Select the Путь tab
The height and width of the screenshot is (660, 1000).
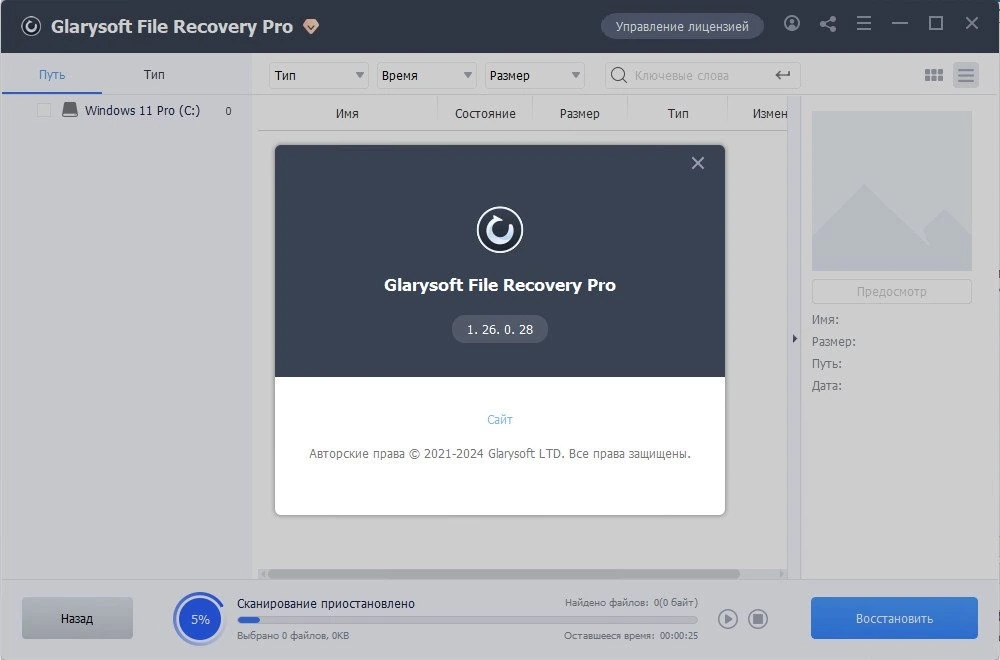tap(52, 75)
